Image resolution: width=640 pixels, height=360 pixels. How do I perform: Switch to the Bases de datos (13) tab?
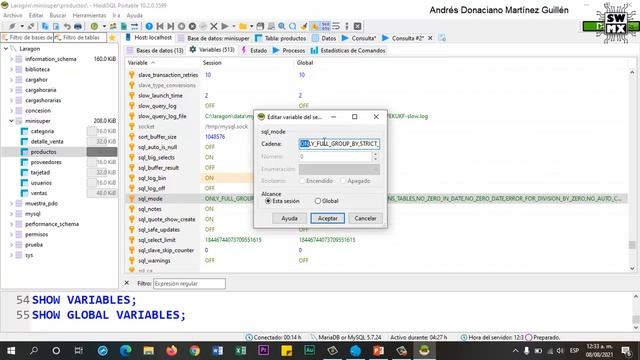point(155,50)
